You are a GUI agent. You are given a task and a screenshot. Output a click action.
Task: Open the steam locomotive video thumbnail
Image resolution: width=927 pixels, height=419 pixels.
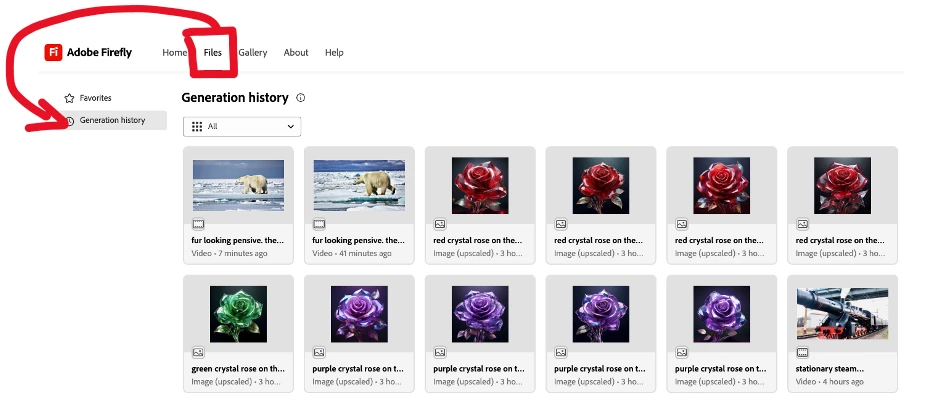(842, 314)
